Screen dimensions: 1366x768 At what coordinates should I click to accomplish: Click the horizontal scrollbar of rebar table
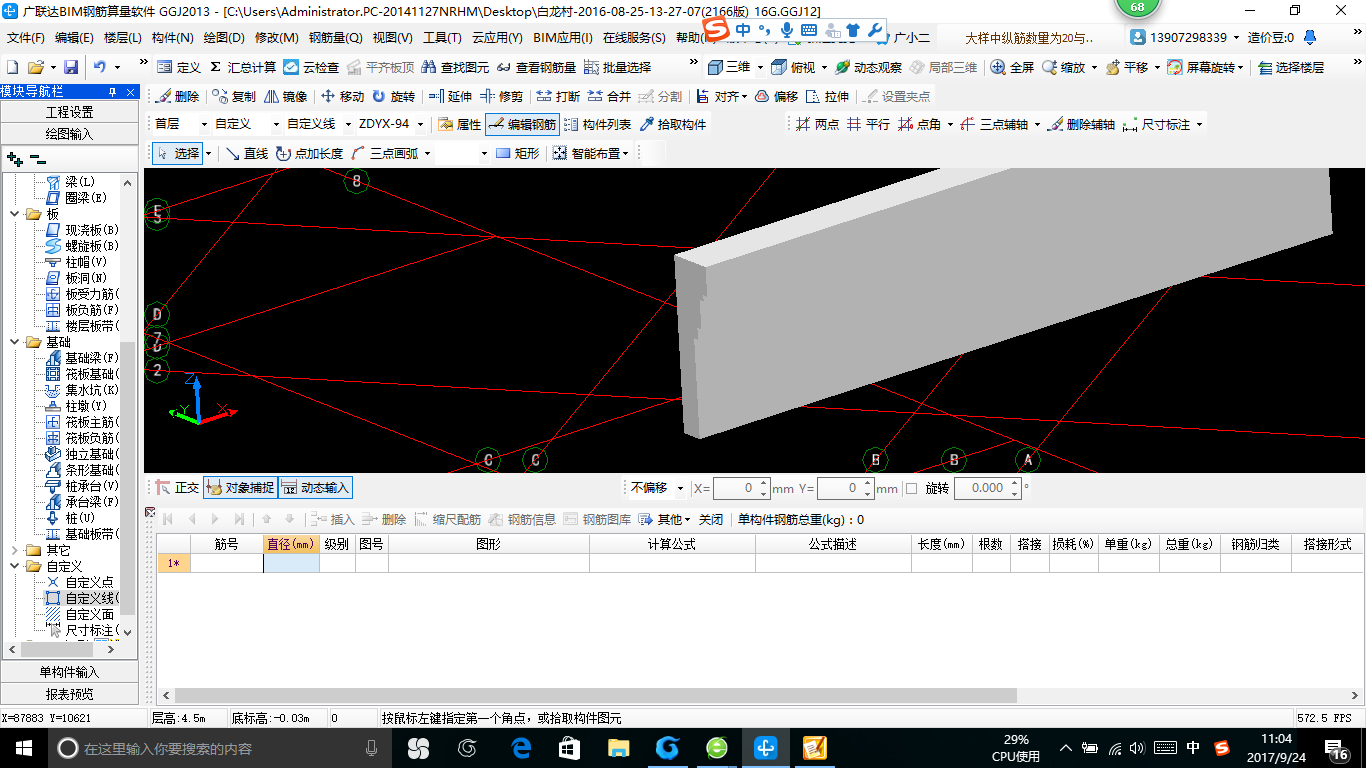coord(596,695)
